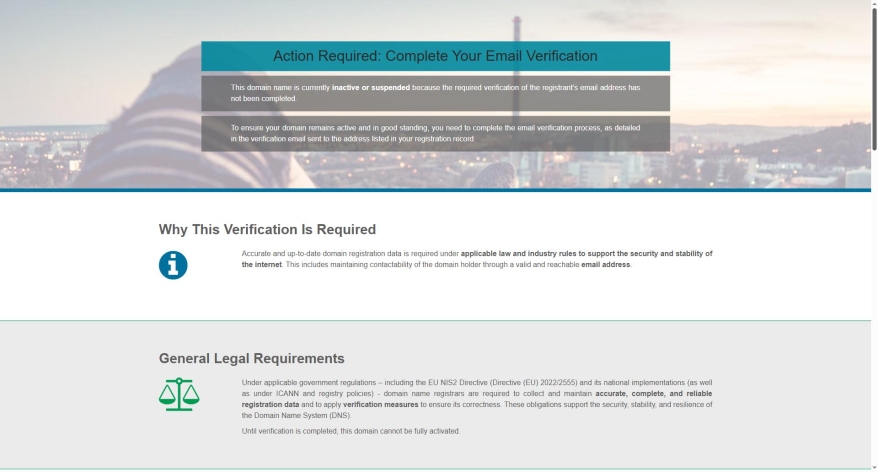Click the page's vertical scrollbar thumb
Viewport: 878px width, 472px height.
point(874,78)
